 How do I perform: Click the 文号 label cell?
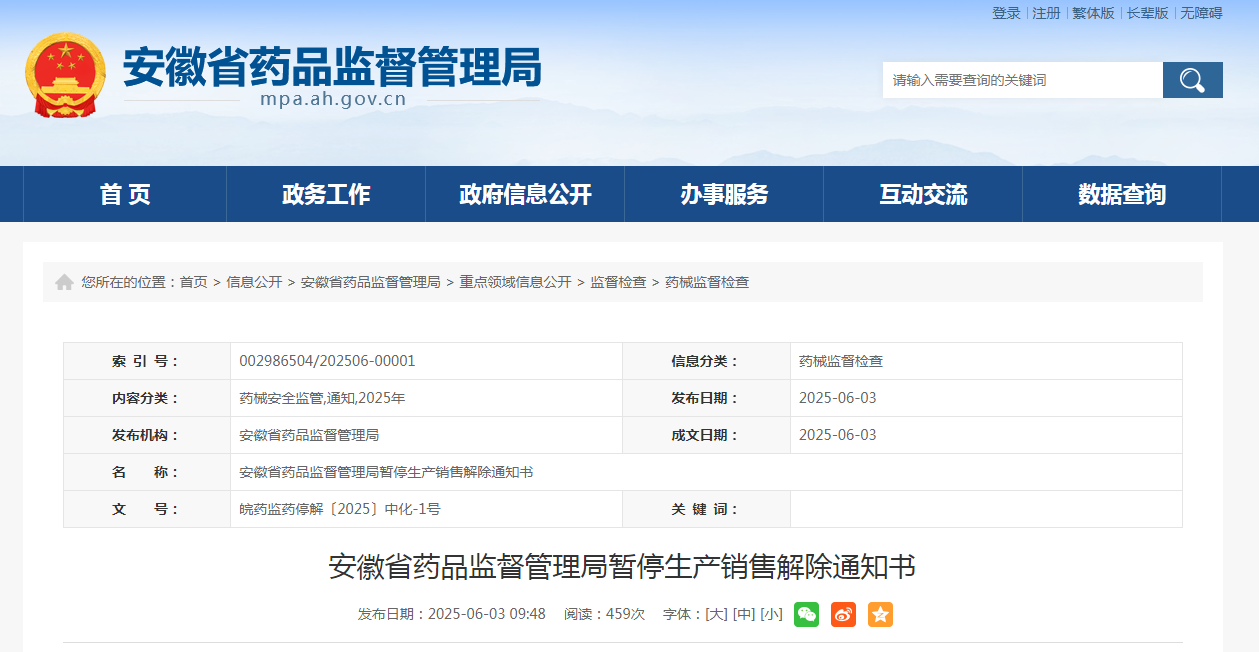coord(147,509)
